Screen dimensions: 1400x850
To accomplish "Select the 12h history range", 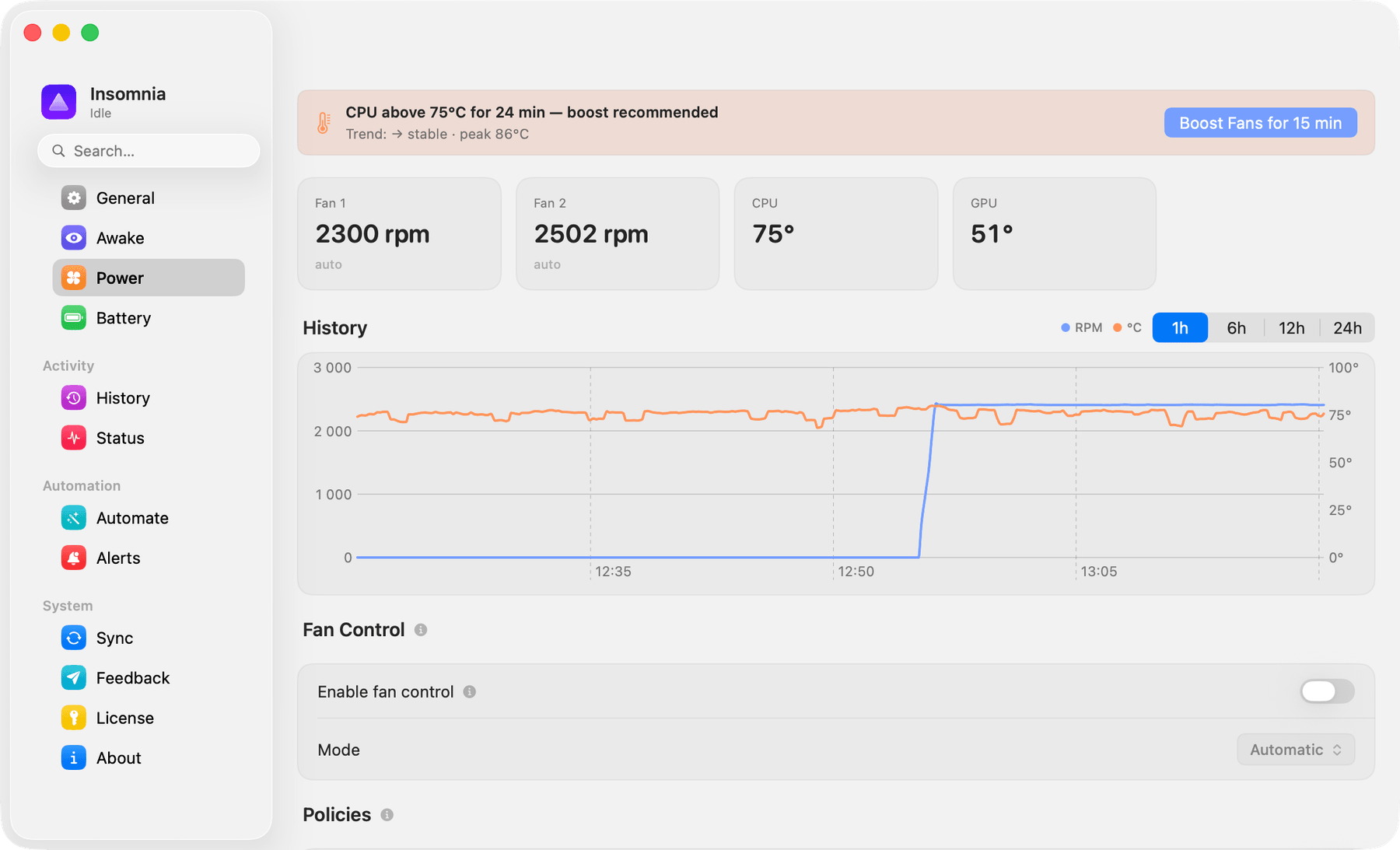I will click(1291, 328).
